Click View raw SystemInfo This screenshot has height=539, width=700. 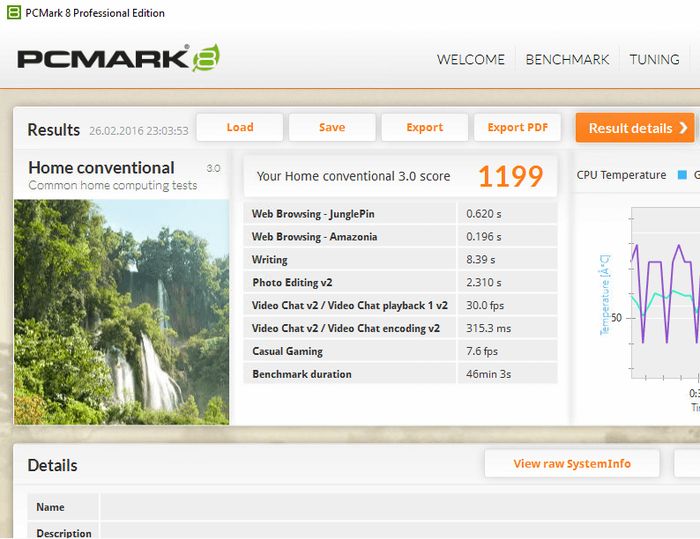click(572, 464)
